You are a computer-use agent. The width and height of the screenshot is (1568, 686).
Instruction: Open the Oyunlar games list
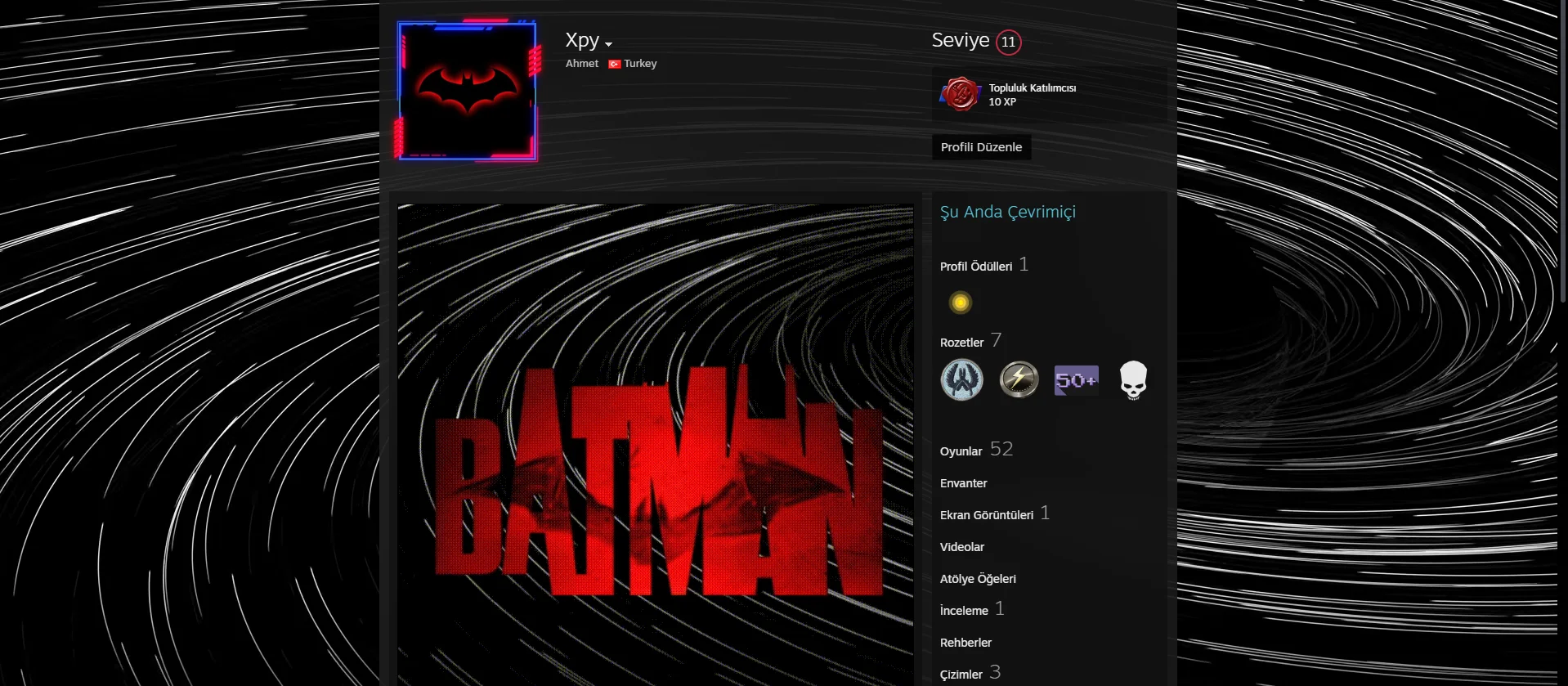tap(961, 451)
